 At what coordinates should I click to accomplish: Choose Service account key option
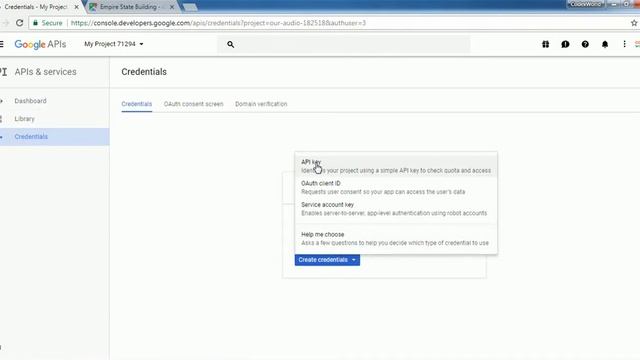click(396, 209)
